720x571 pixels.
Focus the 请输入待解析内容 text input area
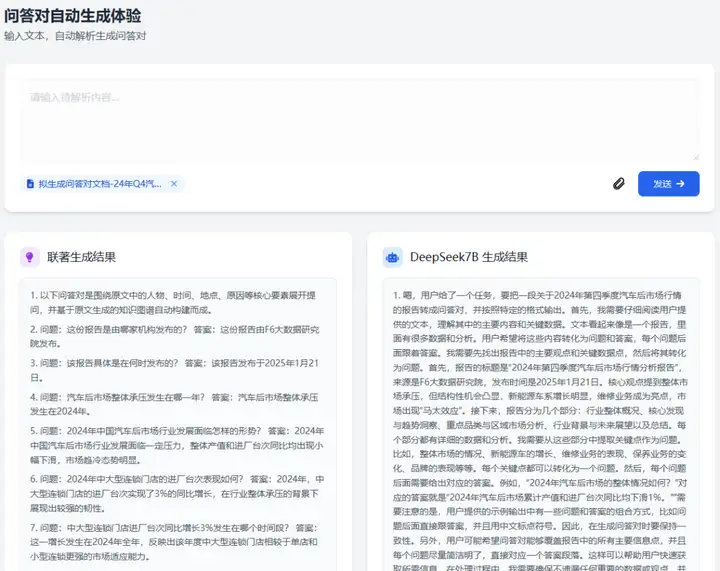click(x=360, y=120)
